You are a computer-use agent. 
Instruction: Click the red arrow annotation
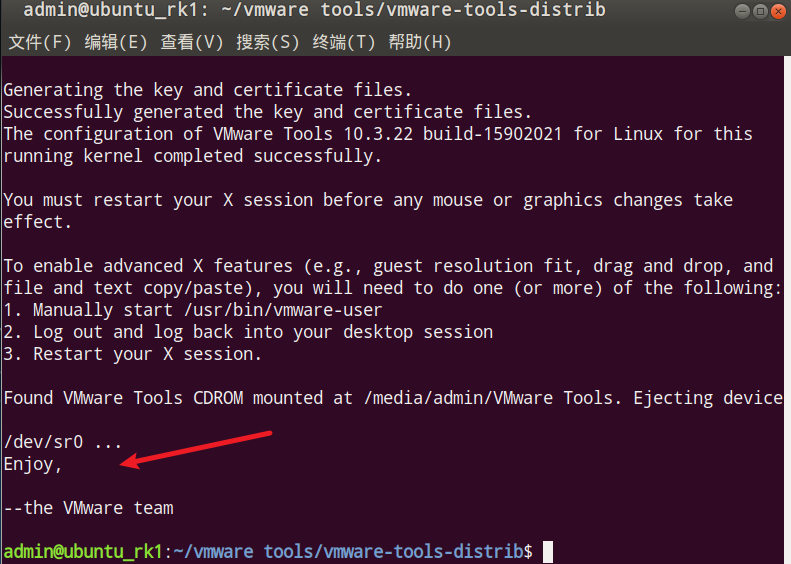click(197, 448)
